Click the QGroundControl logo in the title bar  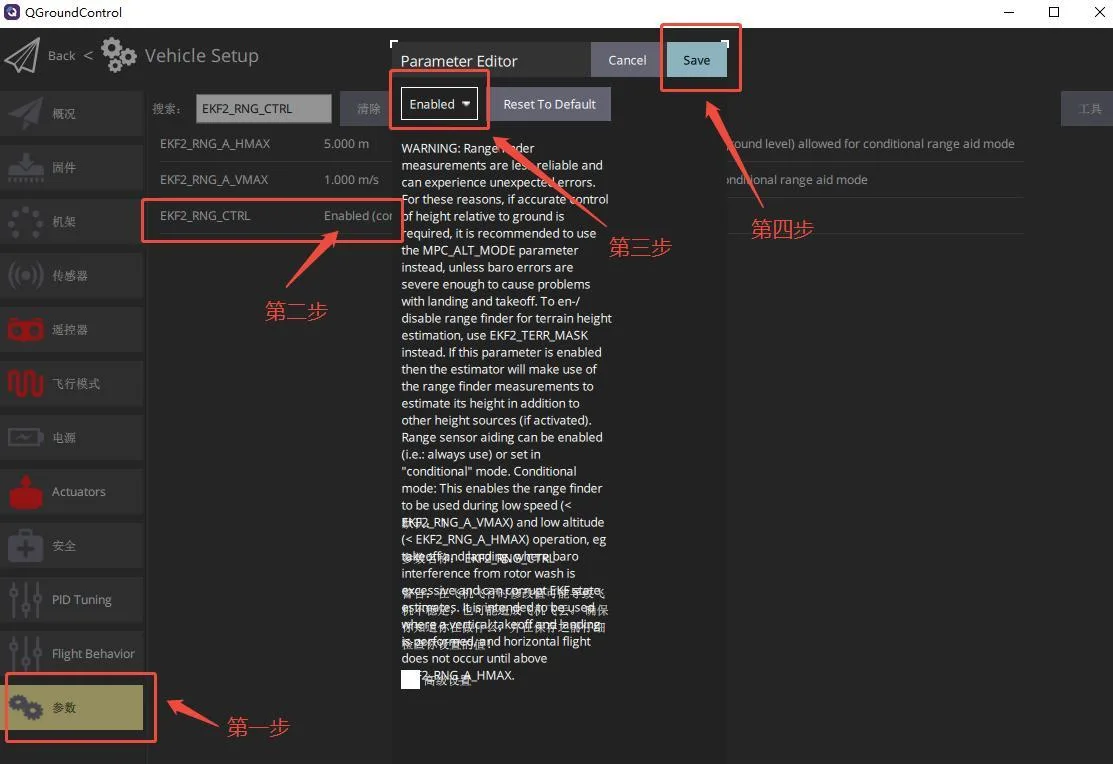point(11,12)
